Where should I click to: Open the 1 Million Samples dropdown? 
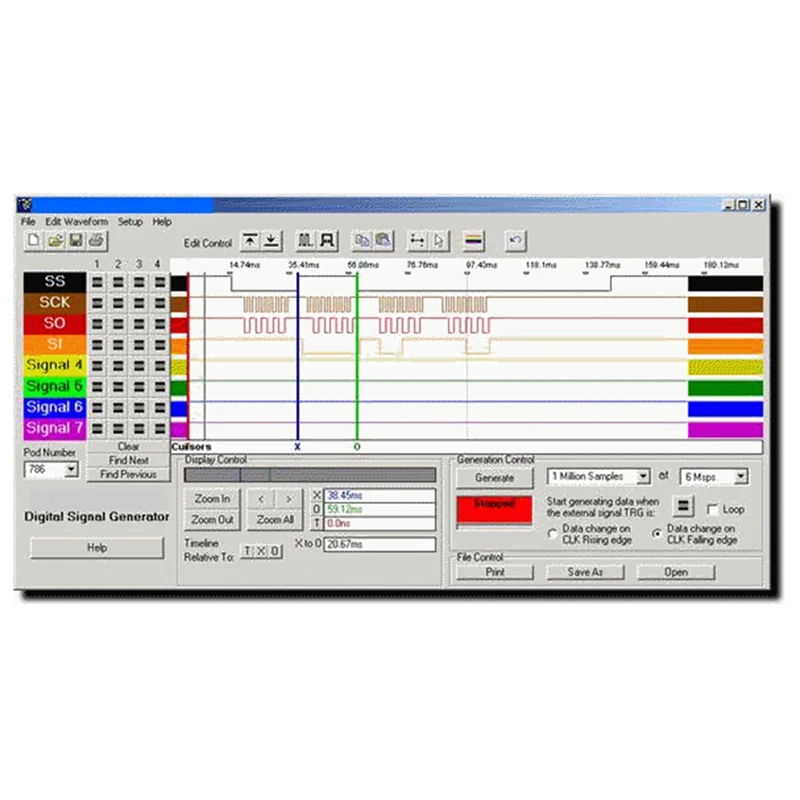point(643,477)
